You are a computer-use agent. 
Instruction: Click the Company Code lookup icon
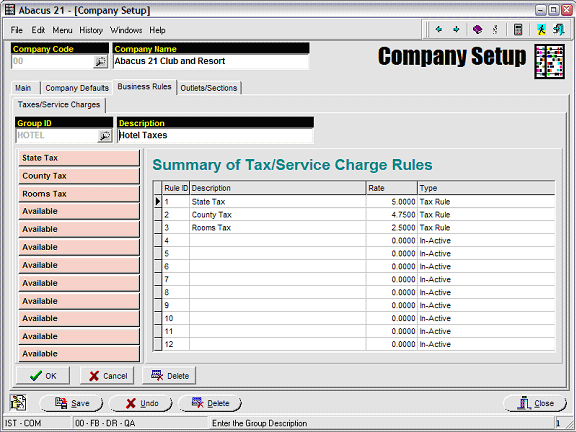100,62
